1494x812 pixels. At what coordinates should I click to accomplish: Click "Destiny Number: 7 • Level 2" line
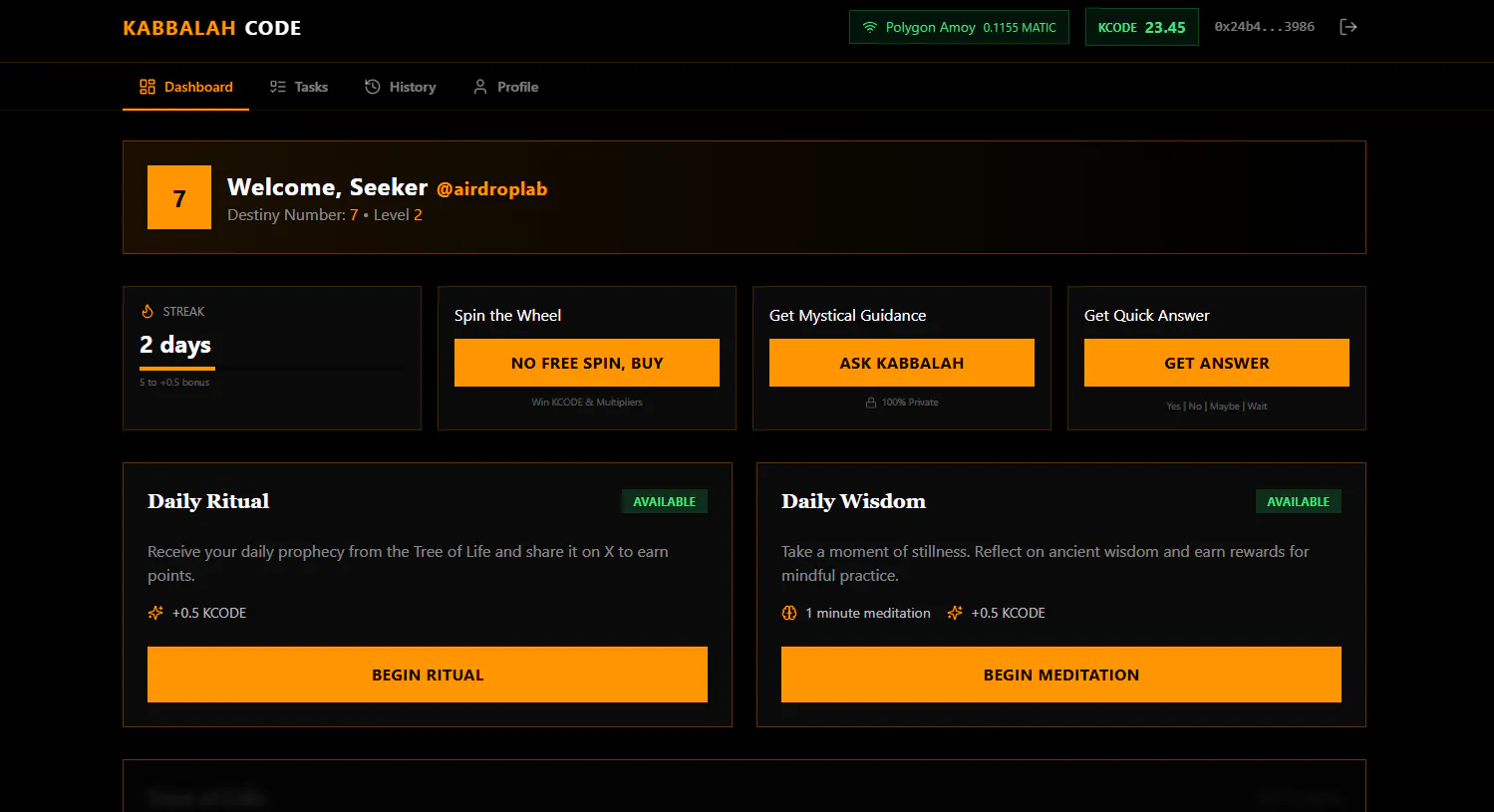point(325,215)
